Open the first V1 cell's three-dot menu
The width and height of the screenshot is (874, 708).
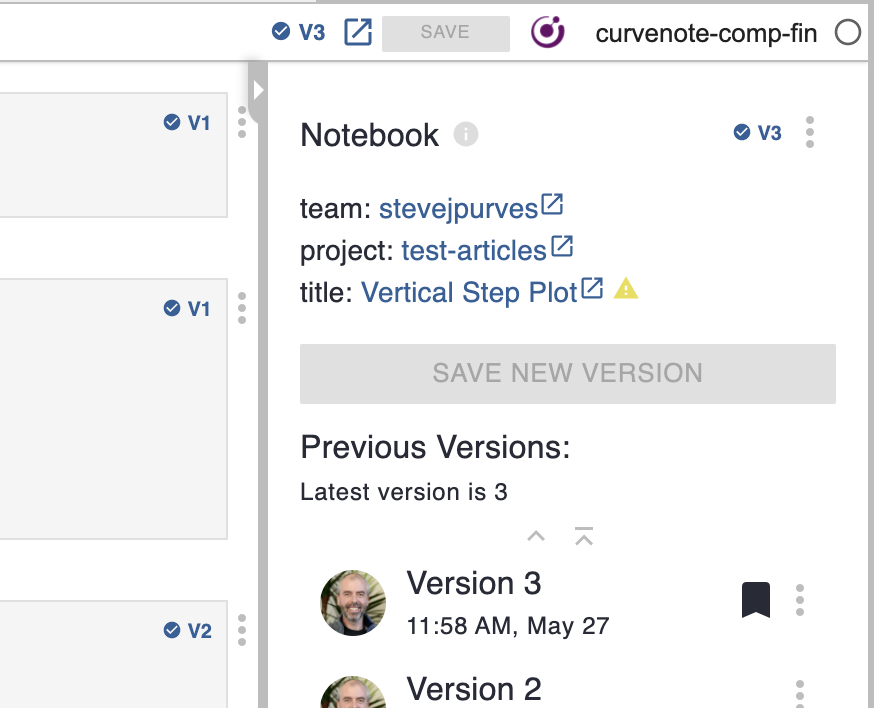(242, 123)
